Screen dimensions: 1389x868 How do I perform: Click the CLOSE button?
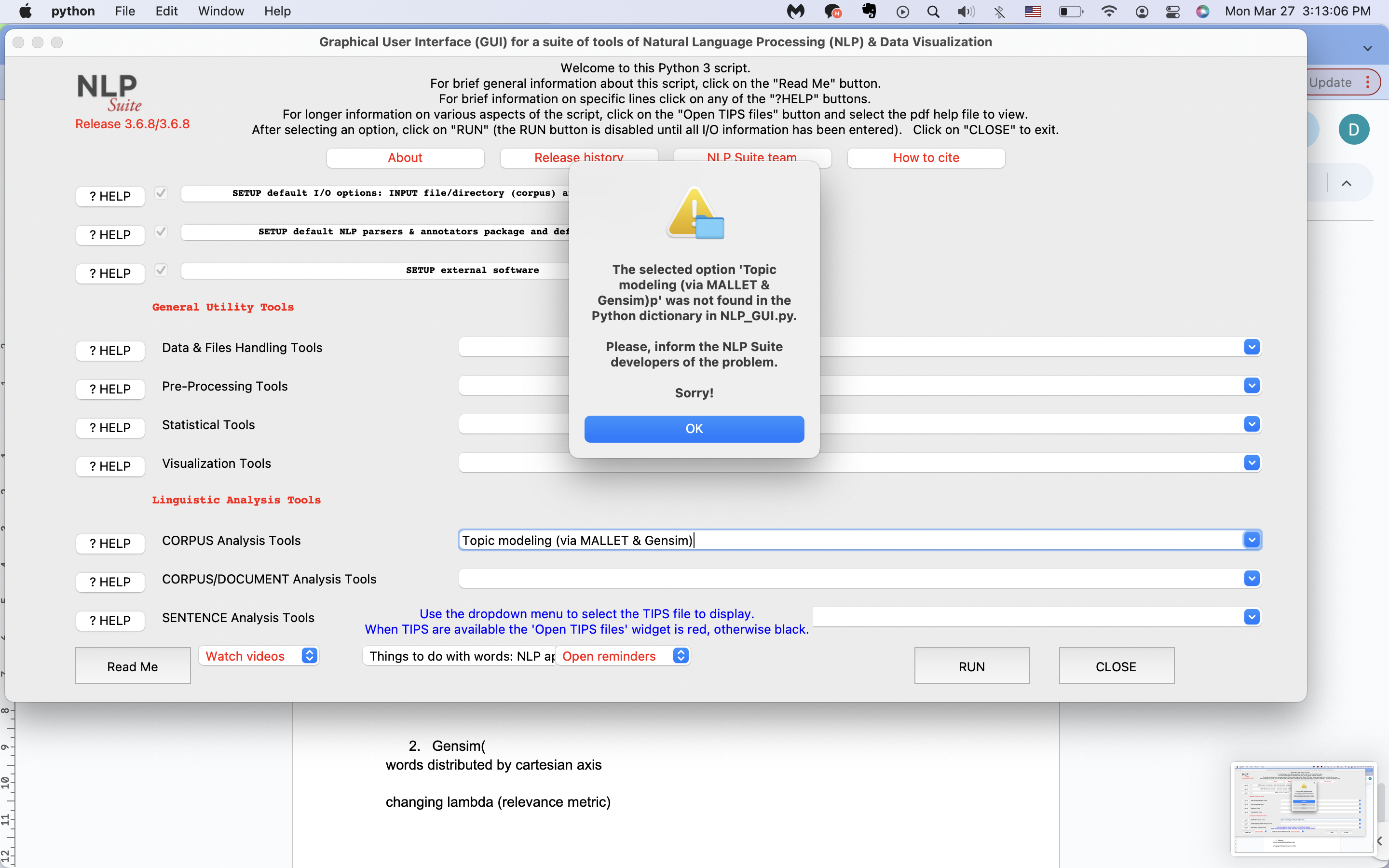point(1116,666)
